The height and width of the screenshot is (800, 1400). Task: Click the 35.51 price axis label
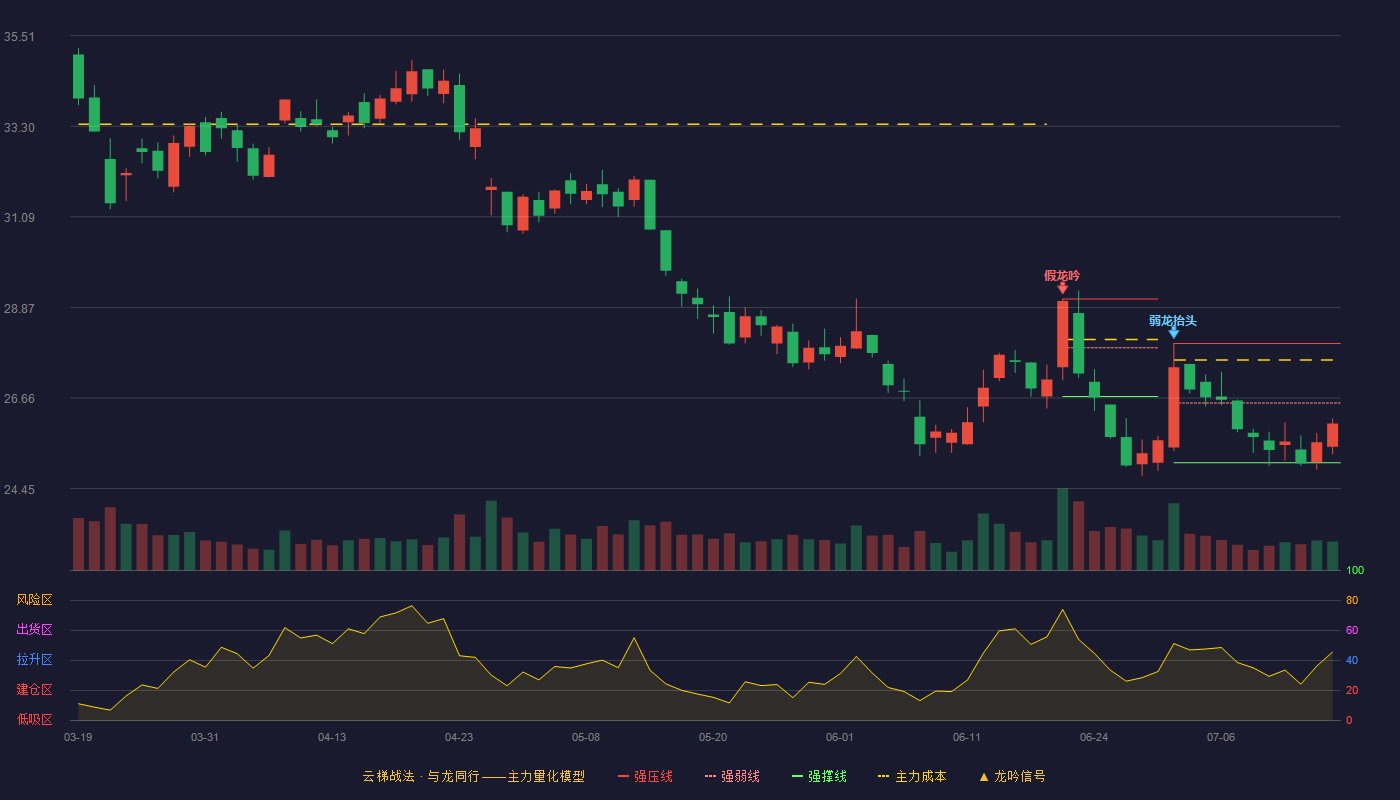tap(19, 37)
